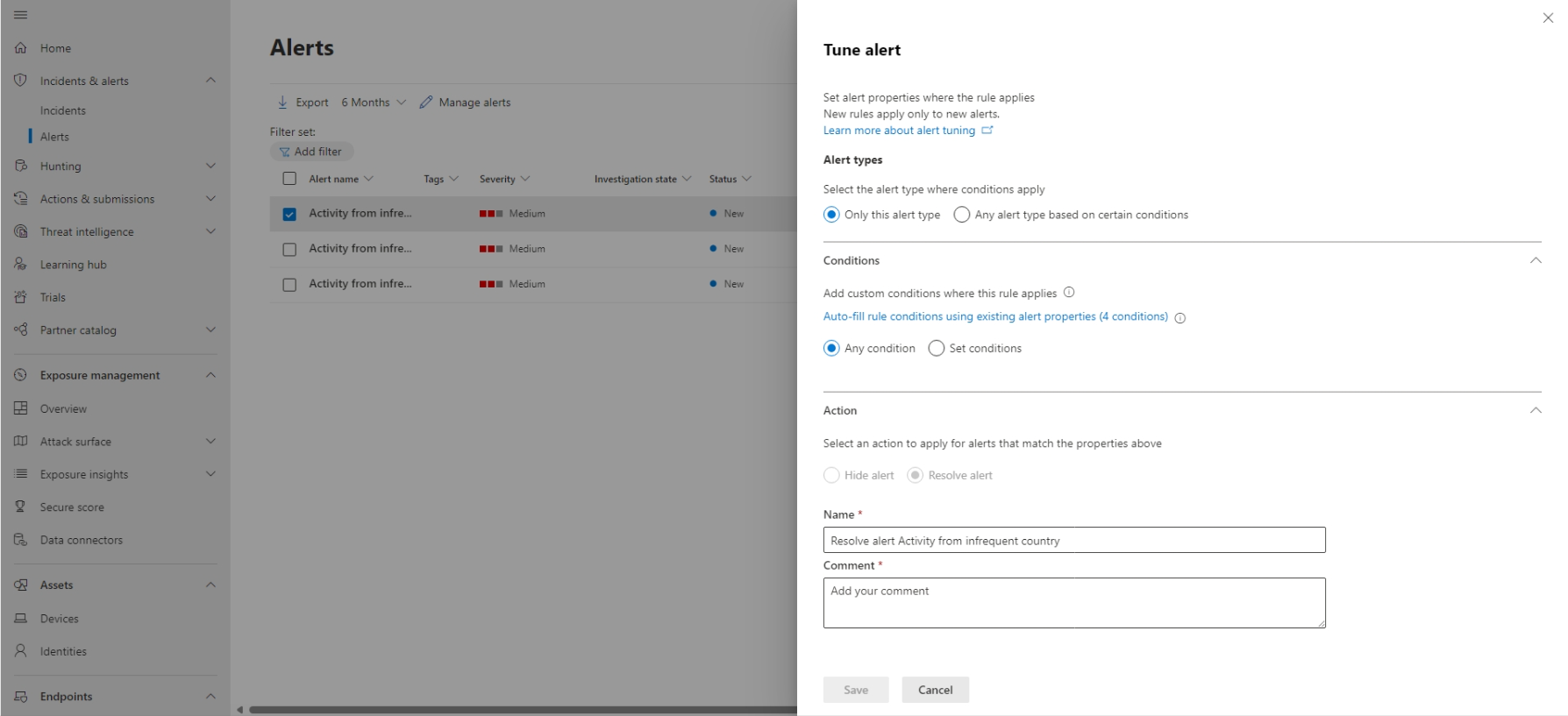
Task: Click the Home icon in sidebar
Action: pos(20,48)
